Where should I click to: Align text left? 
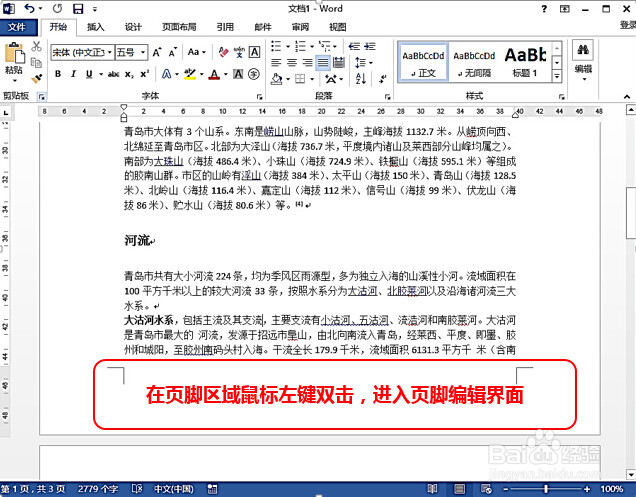click(x=276, y=62)
